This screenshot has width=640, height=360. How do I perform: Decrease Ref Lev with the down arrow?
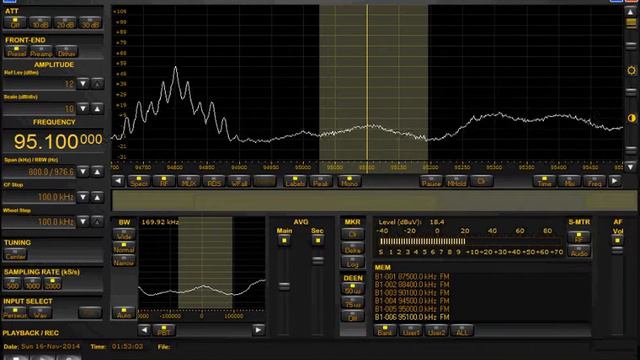click(x=83, y=84)
